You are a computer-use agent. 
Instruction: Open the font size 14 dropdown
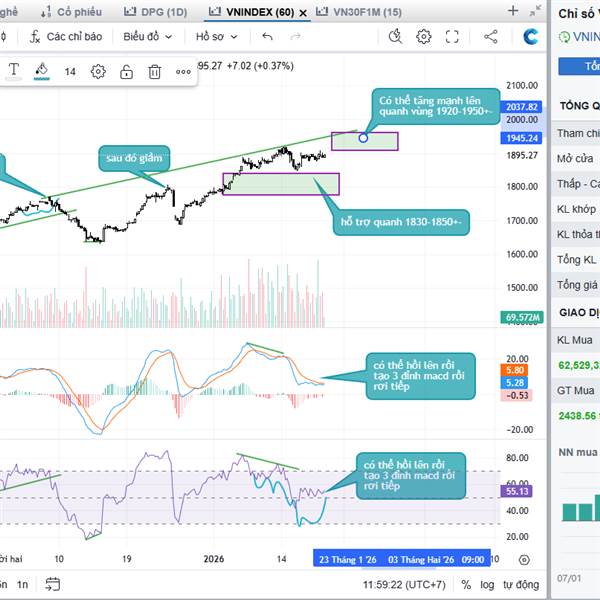point(70,72)
